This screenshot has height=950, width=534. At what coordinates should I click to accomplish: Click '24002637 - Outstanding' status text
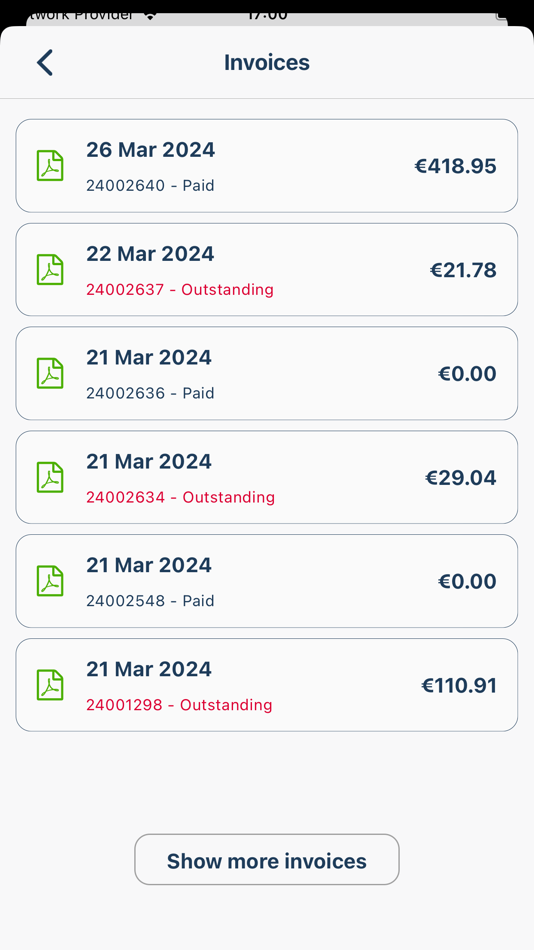click(x=180, y=290)
